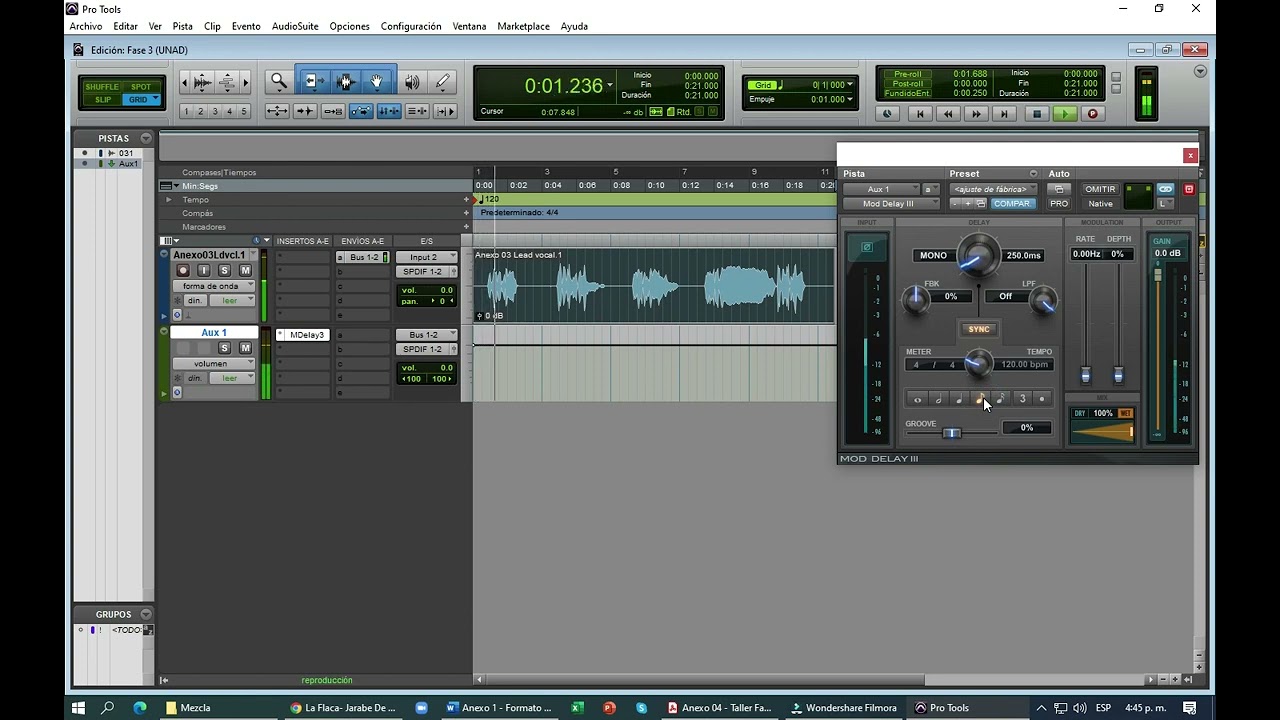Enable the dotted note modifier in Mod Delay
This screenshot has width=1280, height=720.
[1042, 399]
